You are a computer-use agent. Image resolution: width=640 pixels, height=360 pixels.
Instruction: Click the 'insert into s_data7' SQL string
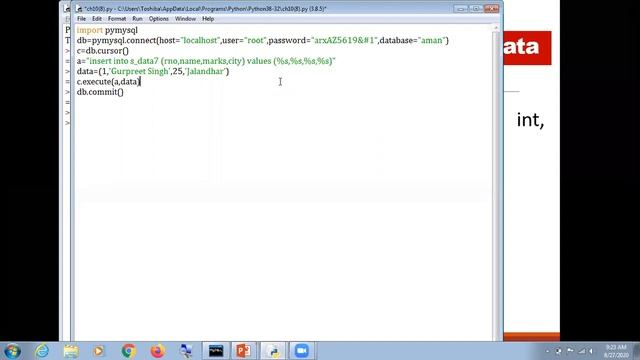[x=211, y=61]
